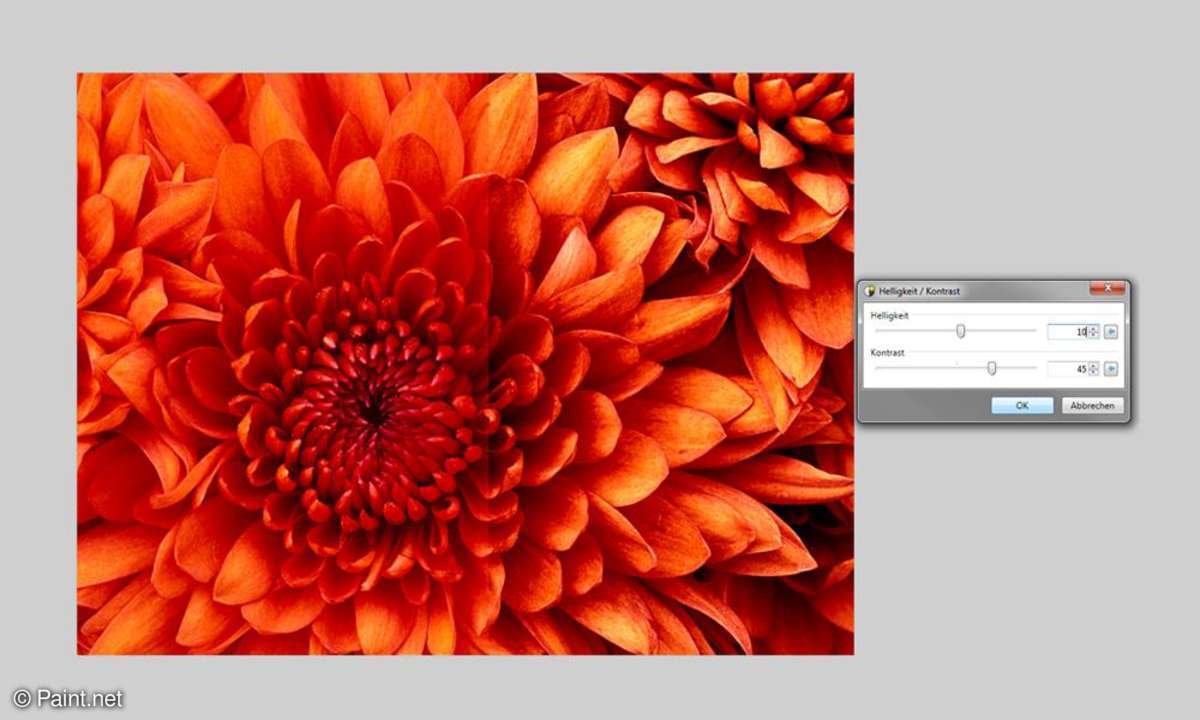Viewport: 1200px width, 720px height.
Task: Confirm adjustments with the OK button
Action: (1021, 406)
